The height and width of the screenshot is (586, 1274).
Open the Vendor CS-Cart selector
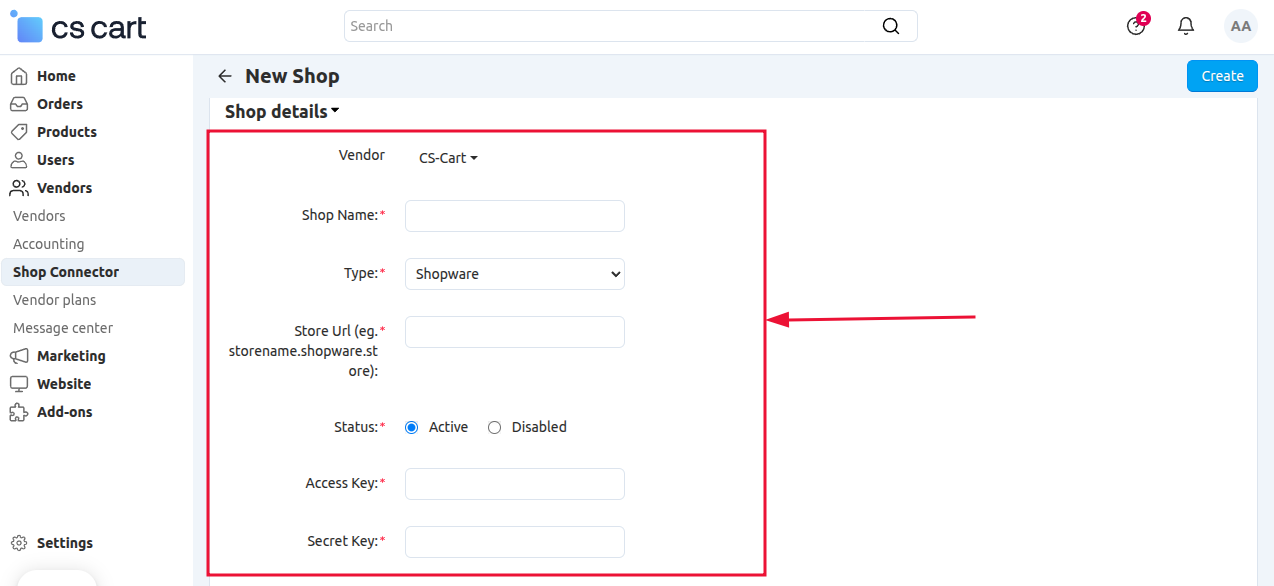pyautogui.click(x=447, y=157)
